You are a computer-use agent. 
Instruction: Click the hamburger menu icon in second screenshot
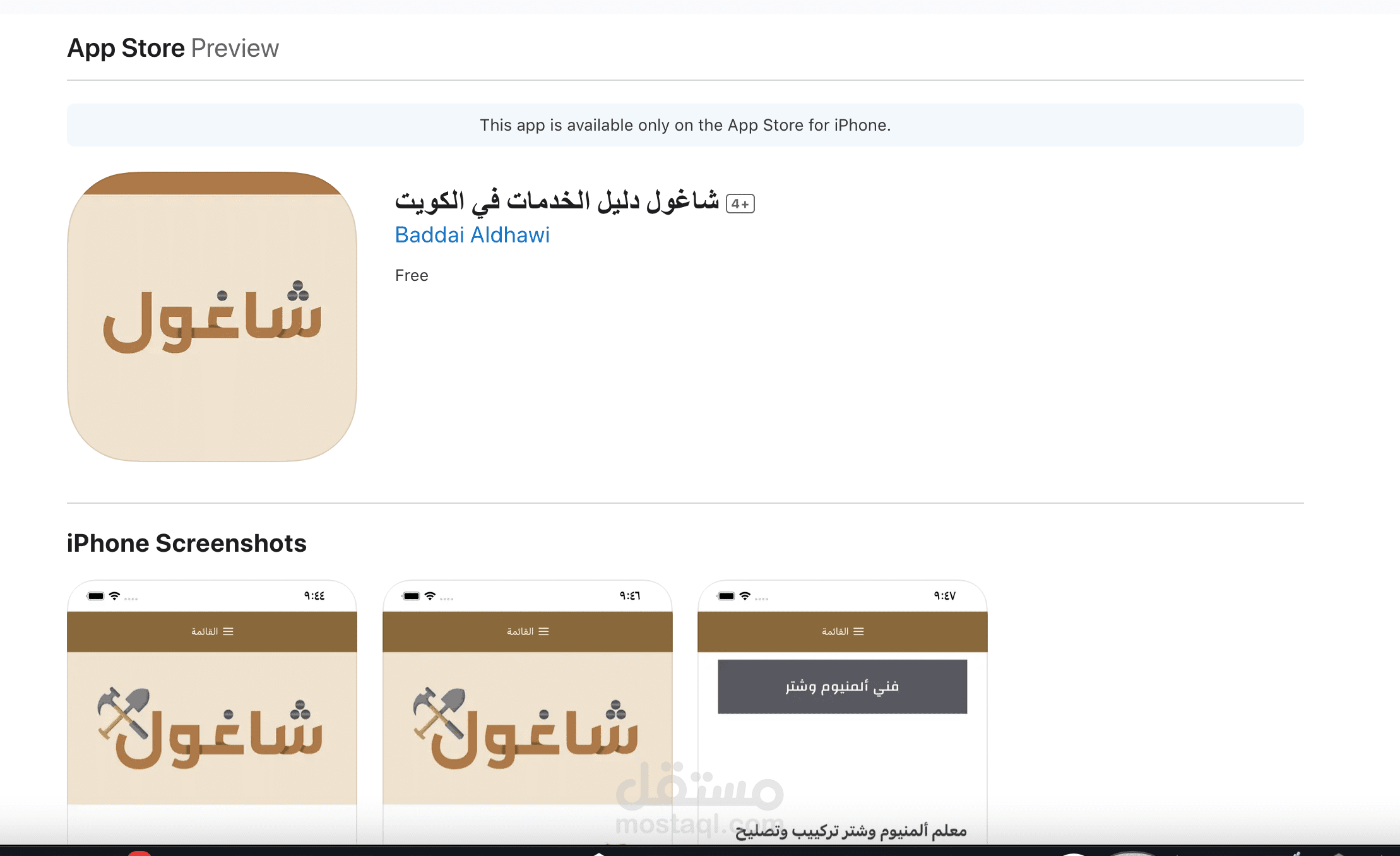(x=544, y=632)
